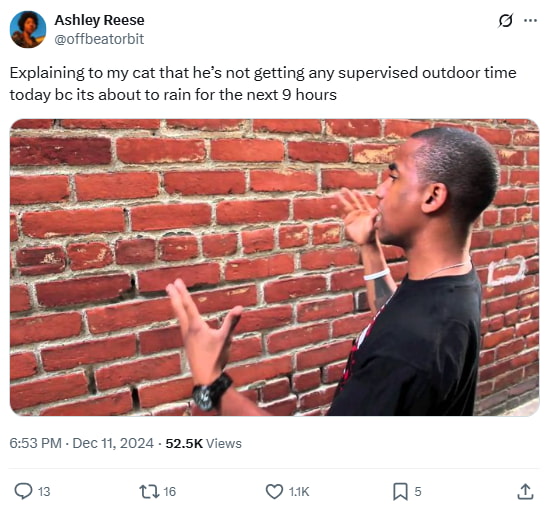
Task: Click the Ashley Reese display name
Action: coord(99,20)
